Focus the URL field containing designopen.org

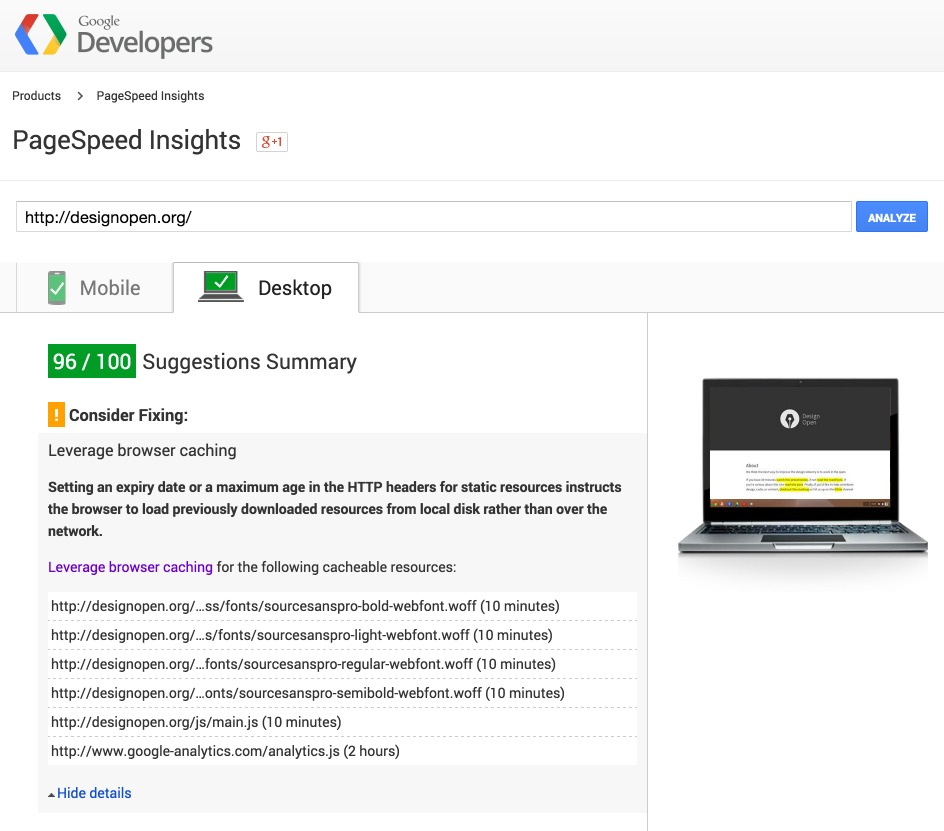tap(433, 217)
